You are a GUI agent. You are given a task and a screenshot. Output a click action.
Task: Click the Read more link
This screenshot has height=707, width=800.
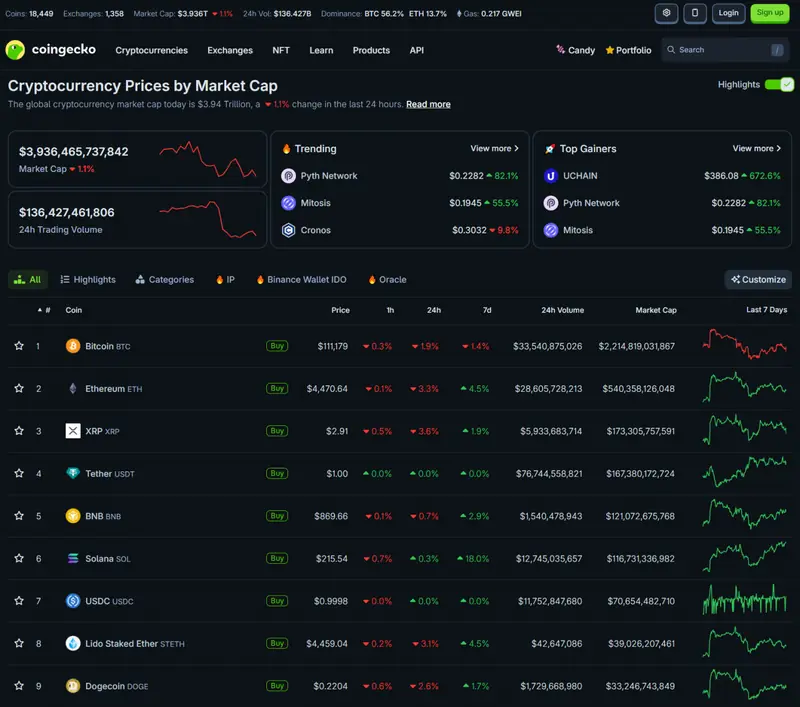point(428,105)
